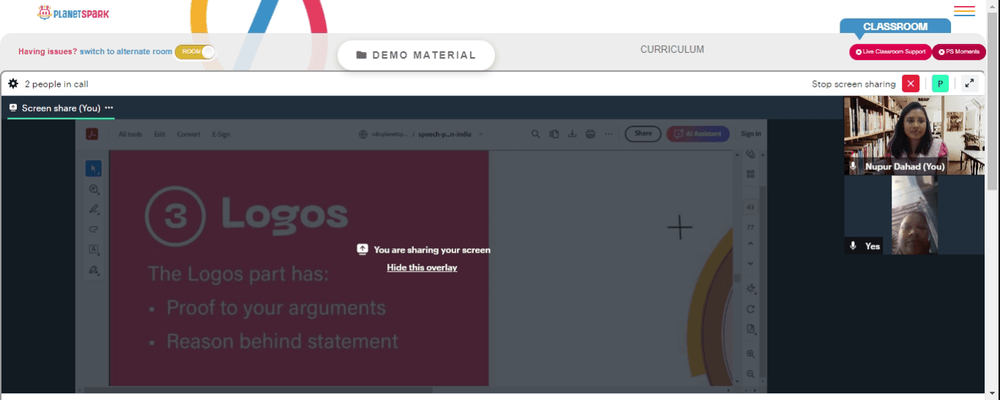Open the Convert menu in Acrobat
1000x400 pixels.
[x=188, y=134]
